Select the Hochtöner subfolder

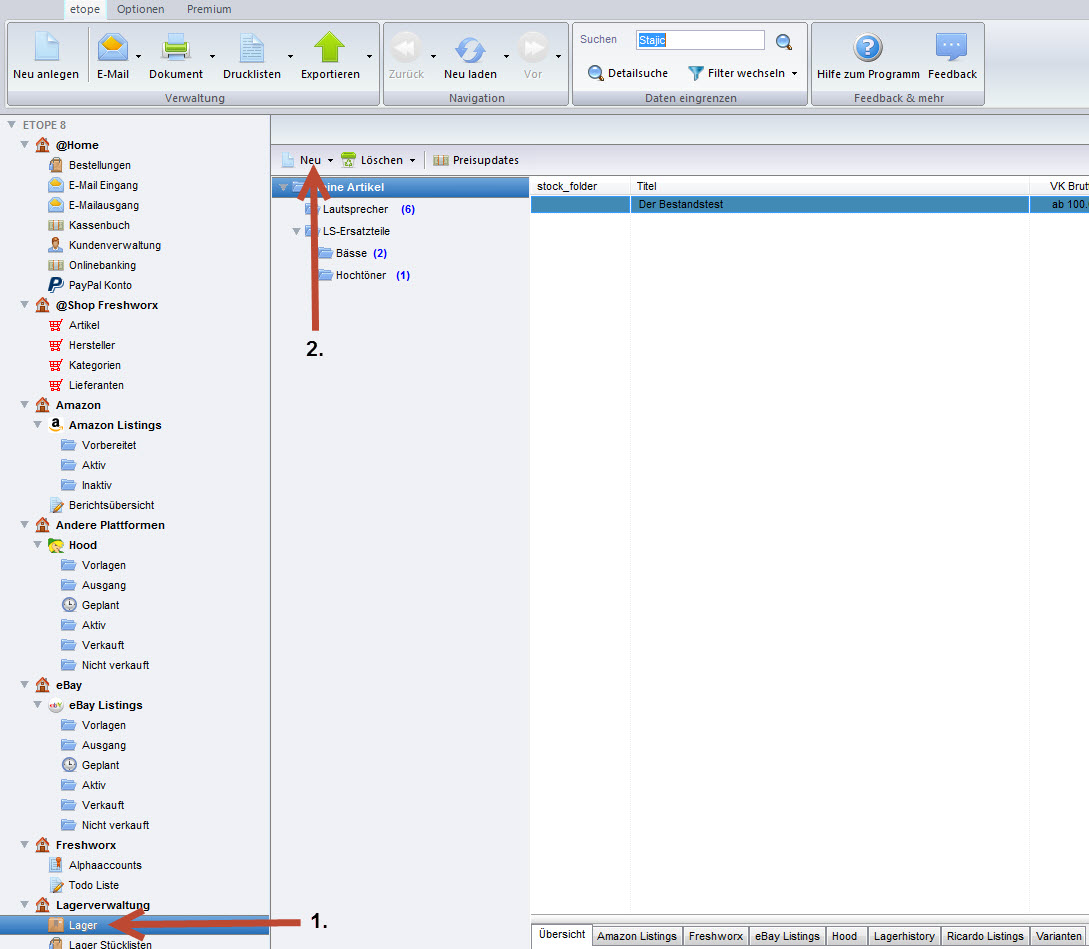tap(360, 275)
